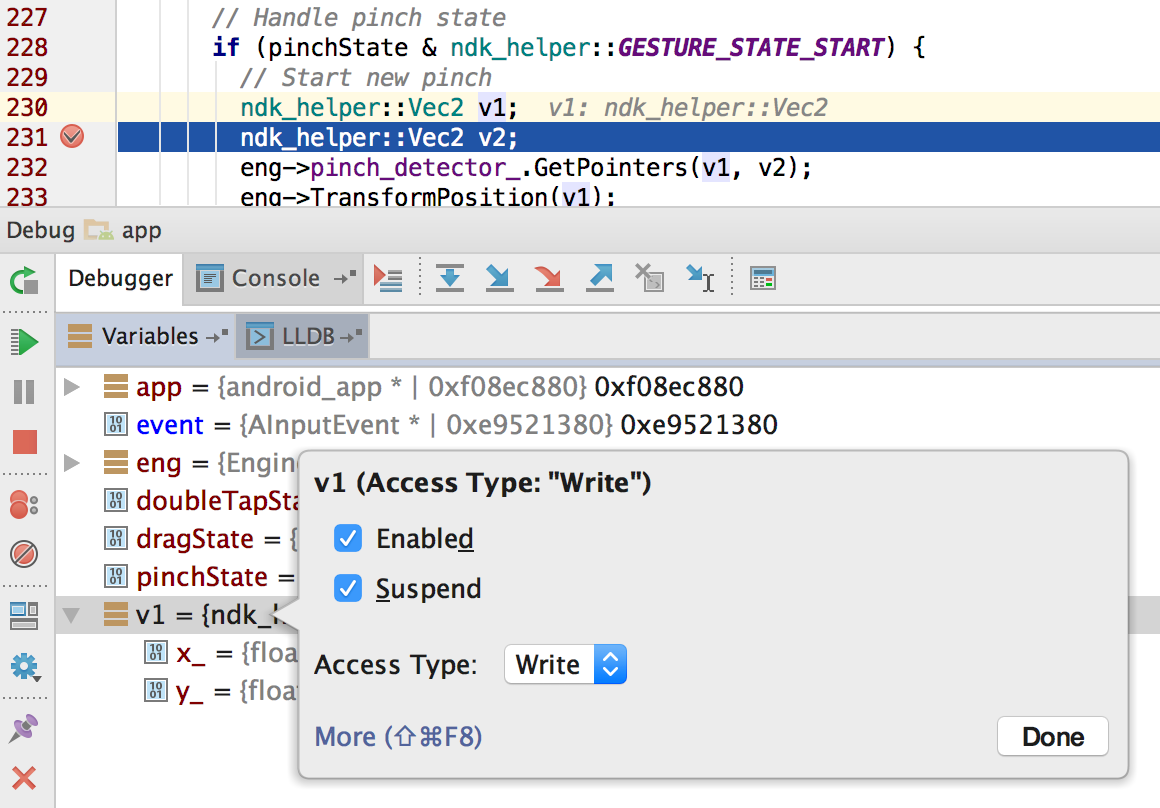Open the Access Type dropdown
Screen dimensions: 1160x808
(x=565, y=665)
